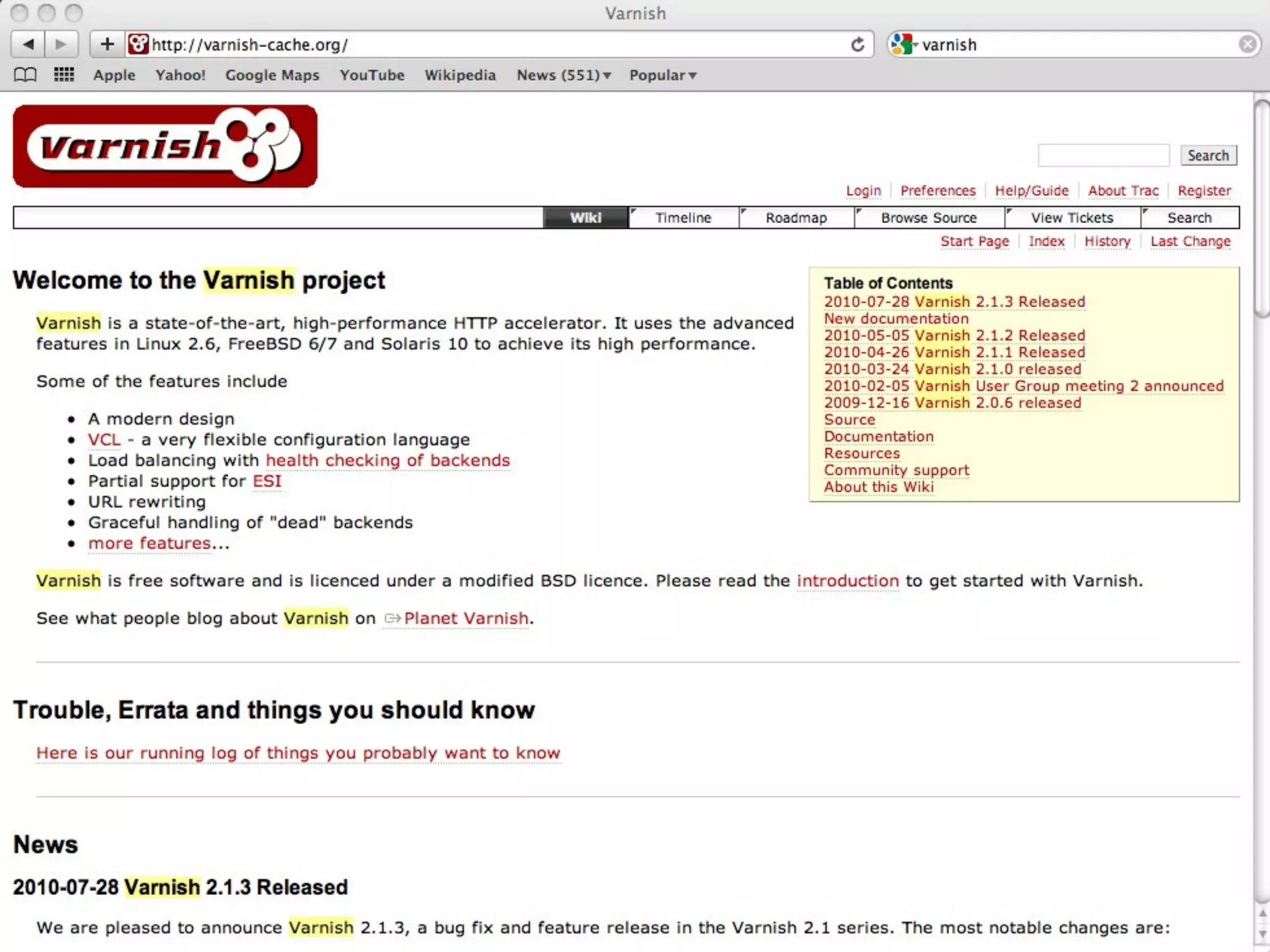Clear the browser search field with X icon
The height and width of the screenshot is (952, 1270).
[x=1248, y=45]
